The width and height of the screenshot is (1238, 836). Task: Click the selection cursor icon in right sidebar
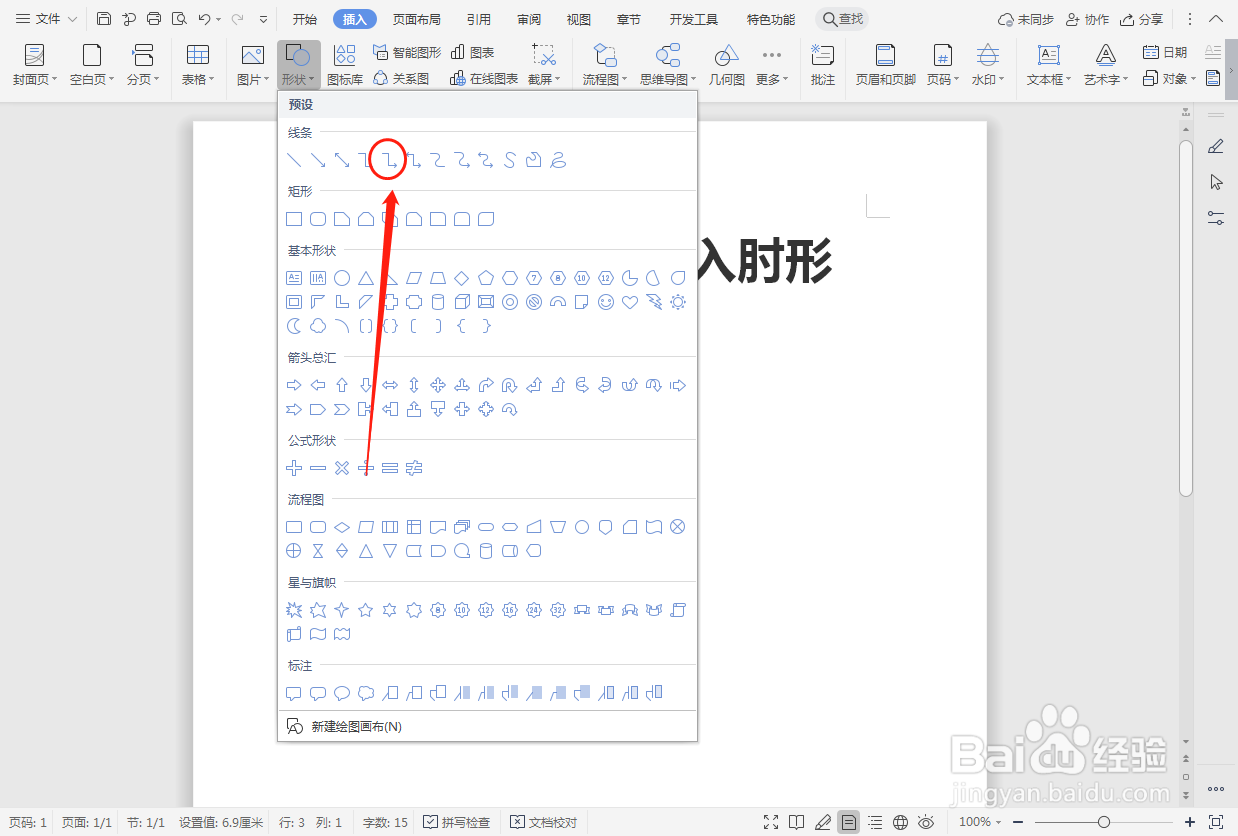pyautogui.click(x=1216, y=182)
